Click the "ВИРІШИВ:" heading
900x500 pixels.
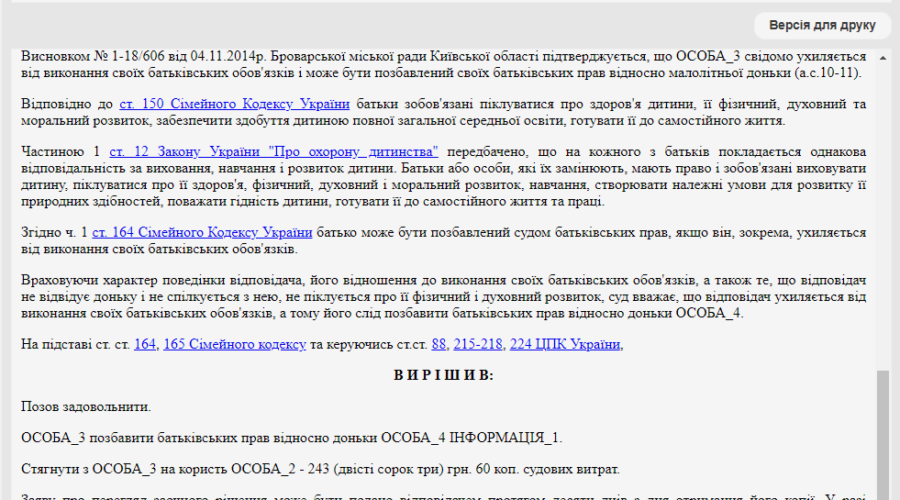443,376
